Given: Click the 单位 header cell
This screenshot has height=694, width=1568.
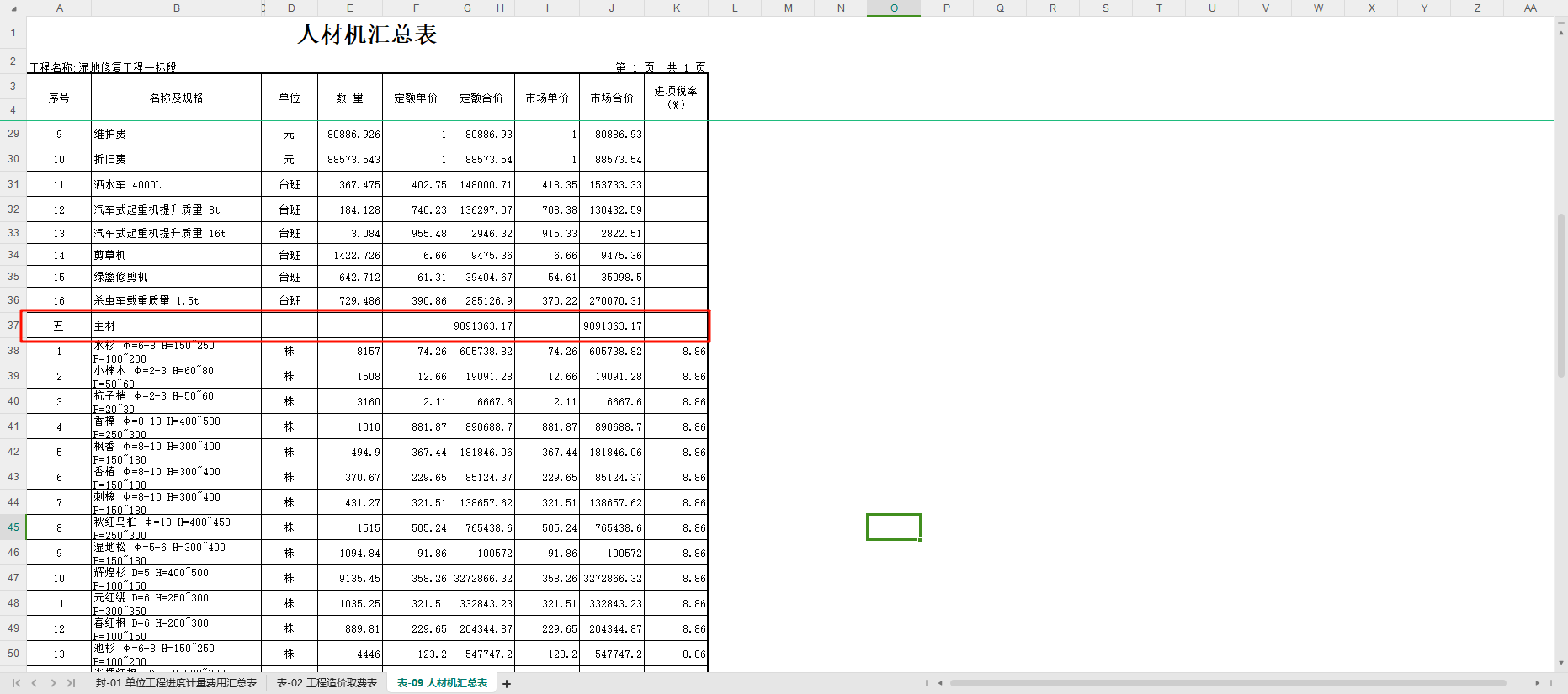Looking at the screenshot, I should coord(290,98).
